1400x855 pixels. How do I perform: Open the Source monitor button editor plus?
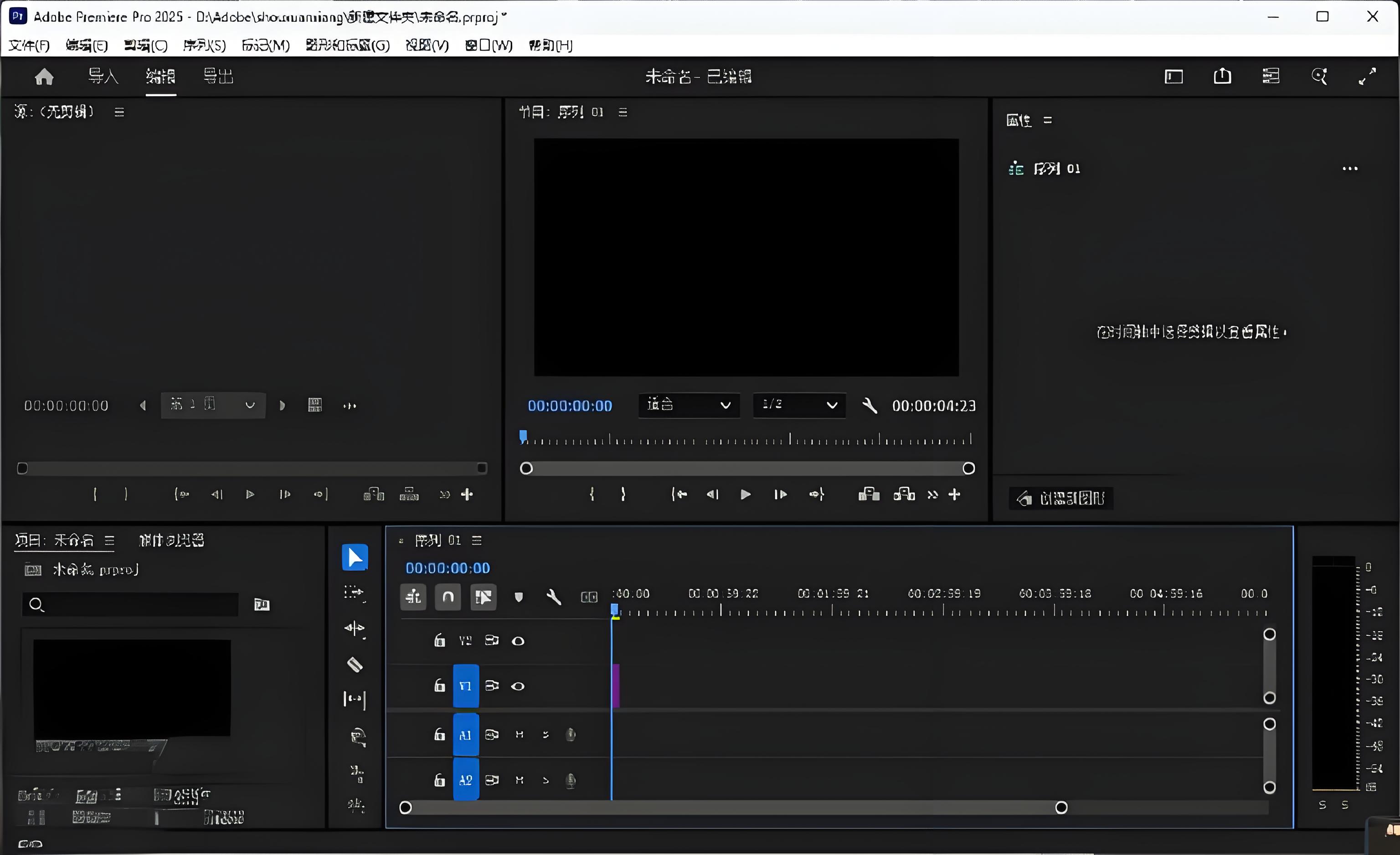[467, 494]
